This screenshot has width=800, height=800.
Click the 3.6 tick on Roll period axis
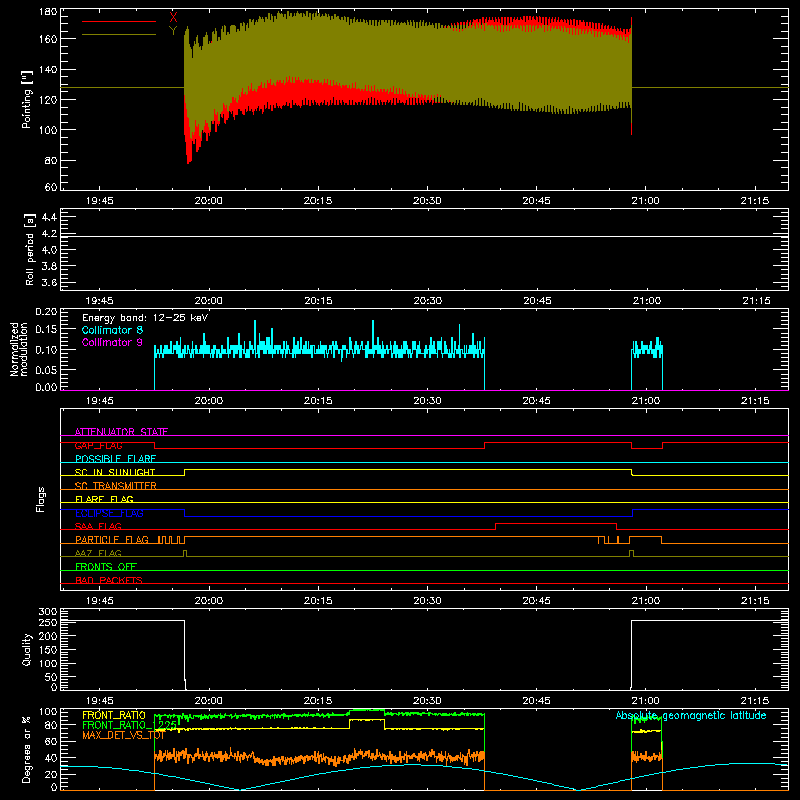[49, 282]
